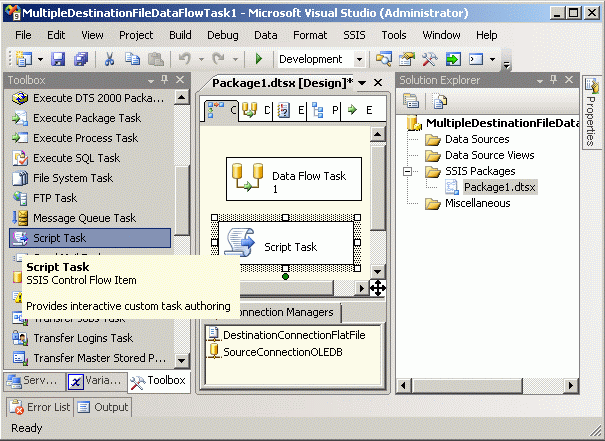Screen dimensions: 605x441
Task: Switch to Event Handlers designer tab
Action: (290, 110)
